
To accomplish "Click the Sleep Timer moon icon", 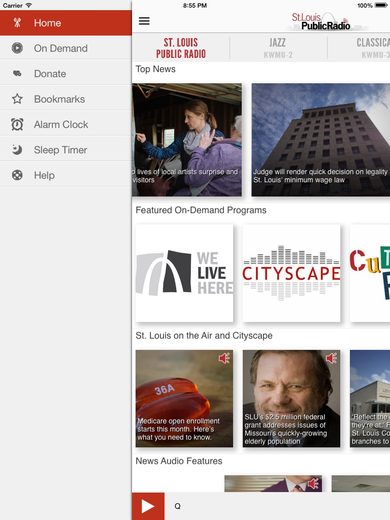I will pyautogui.click(x=17, y=150).
